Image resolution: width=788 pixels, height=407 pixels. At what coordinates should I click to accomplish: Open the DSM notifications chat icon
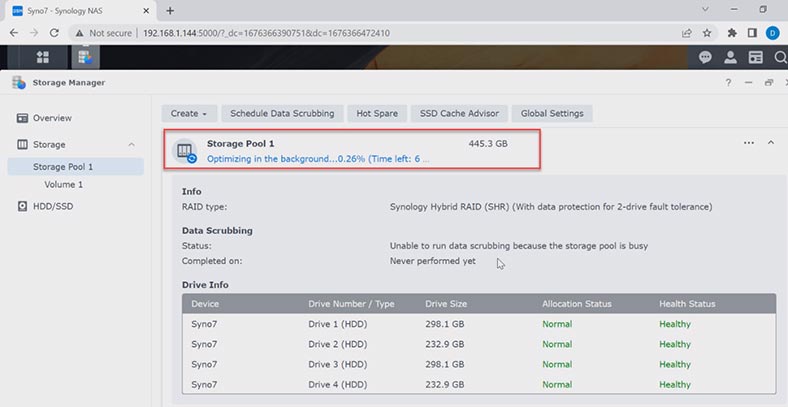pos(705,58)
